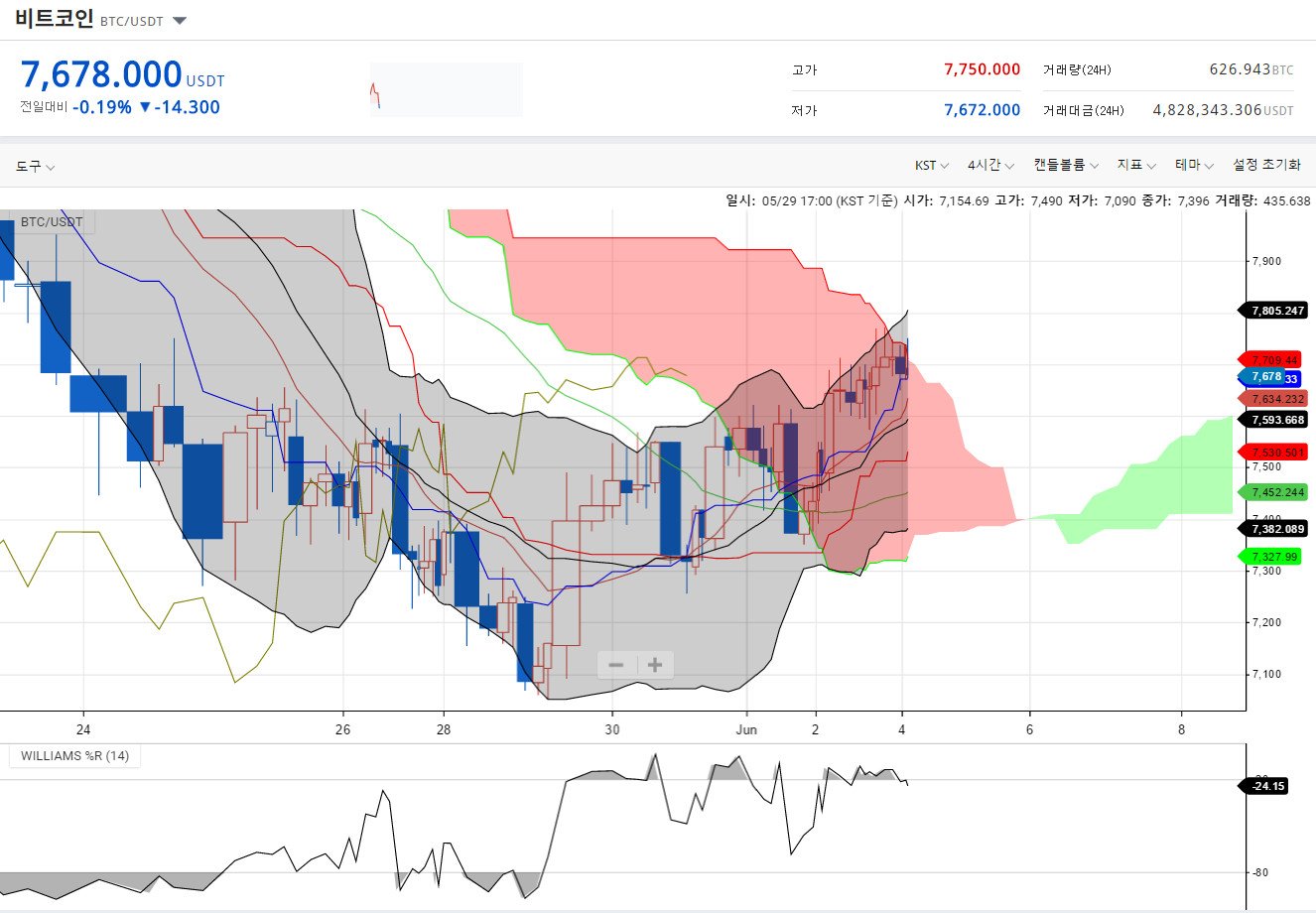The height and width of the screenshot is (913, 1316).
Task: Click the 7,327.99 bright green price tag
Action: [1271, 557]
